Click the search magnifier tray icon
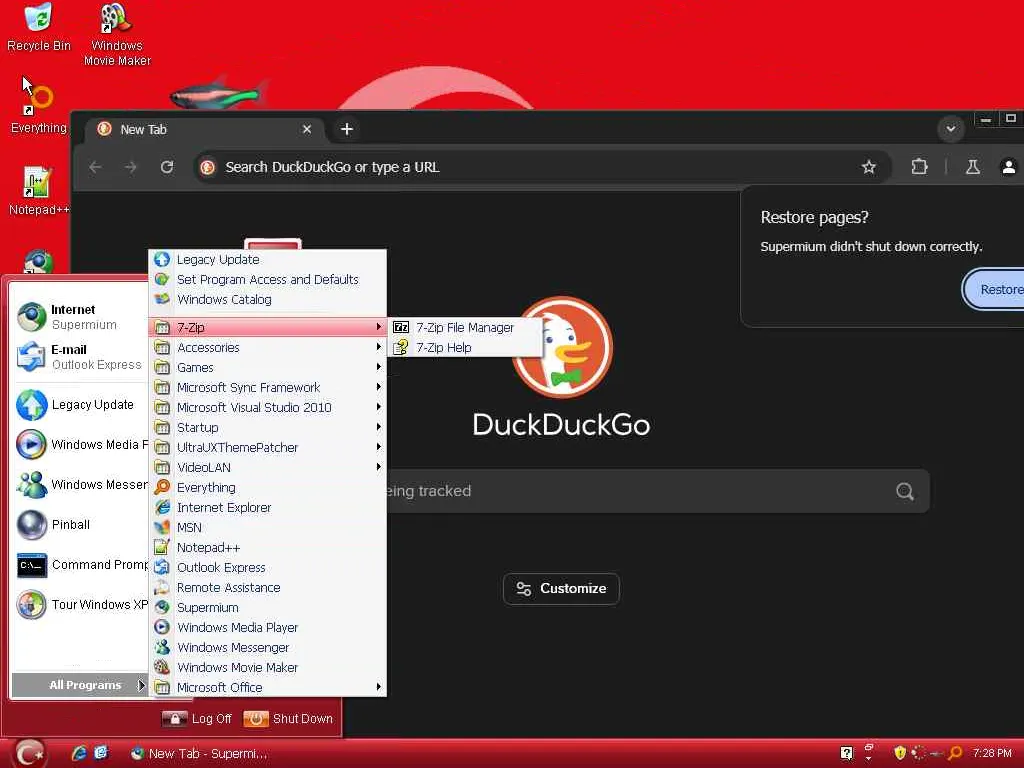Viewport: 1024px width, 768px height. pyautogui.click(x=955, y=753)
